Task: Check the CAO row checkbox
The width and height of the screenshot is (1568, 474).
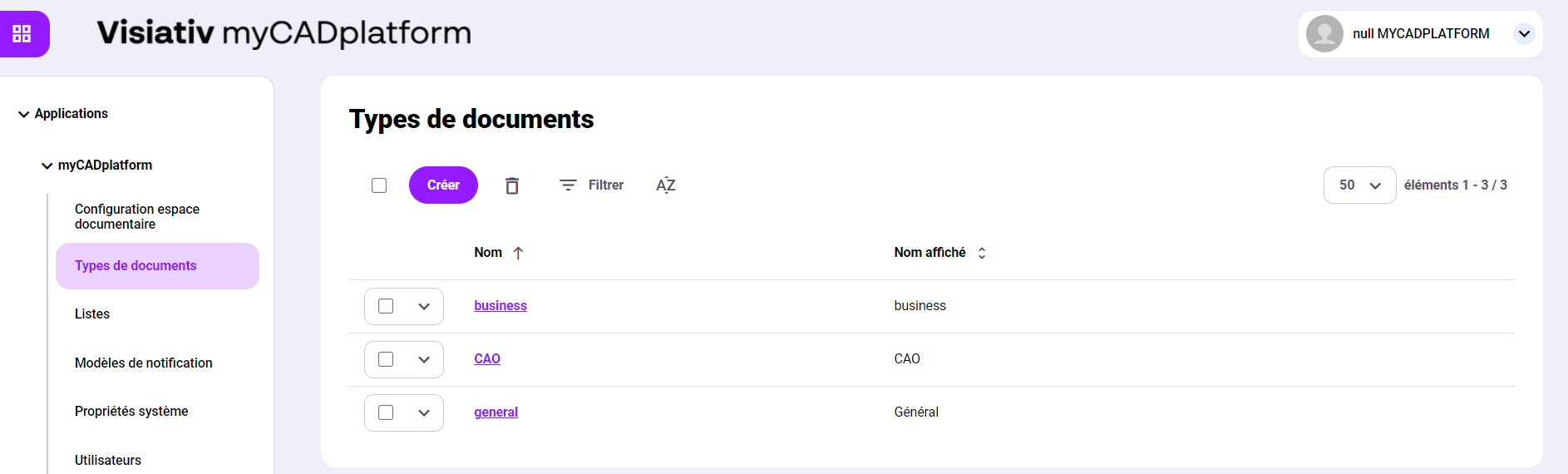Action: pyautogui.click(x=386, y=359)
